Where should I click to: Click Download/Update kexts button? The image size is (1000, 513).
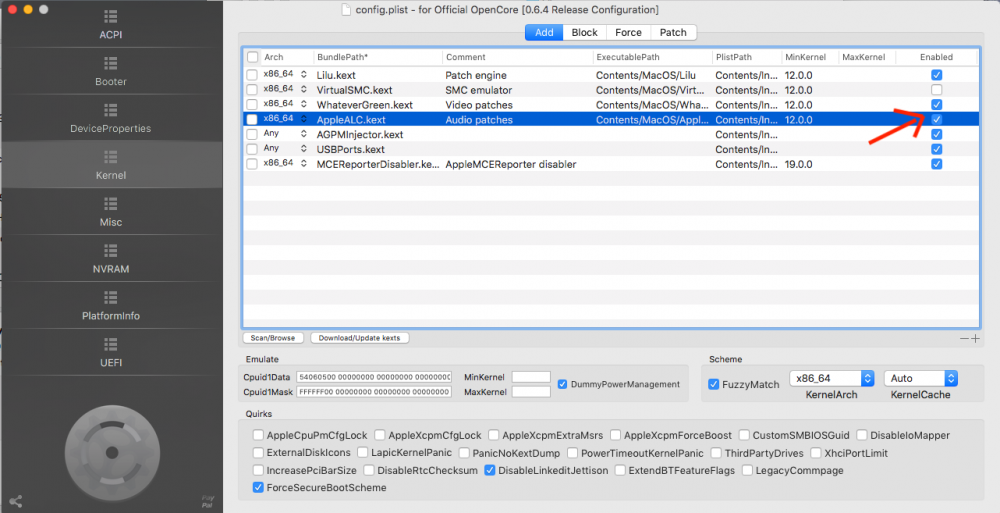point(360,338)
